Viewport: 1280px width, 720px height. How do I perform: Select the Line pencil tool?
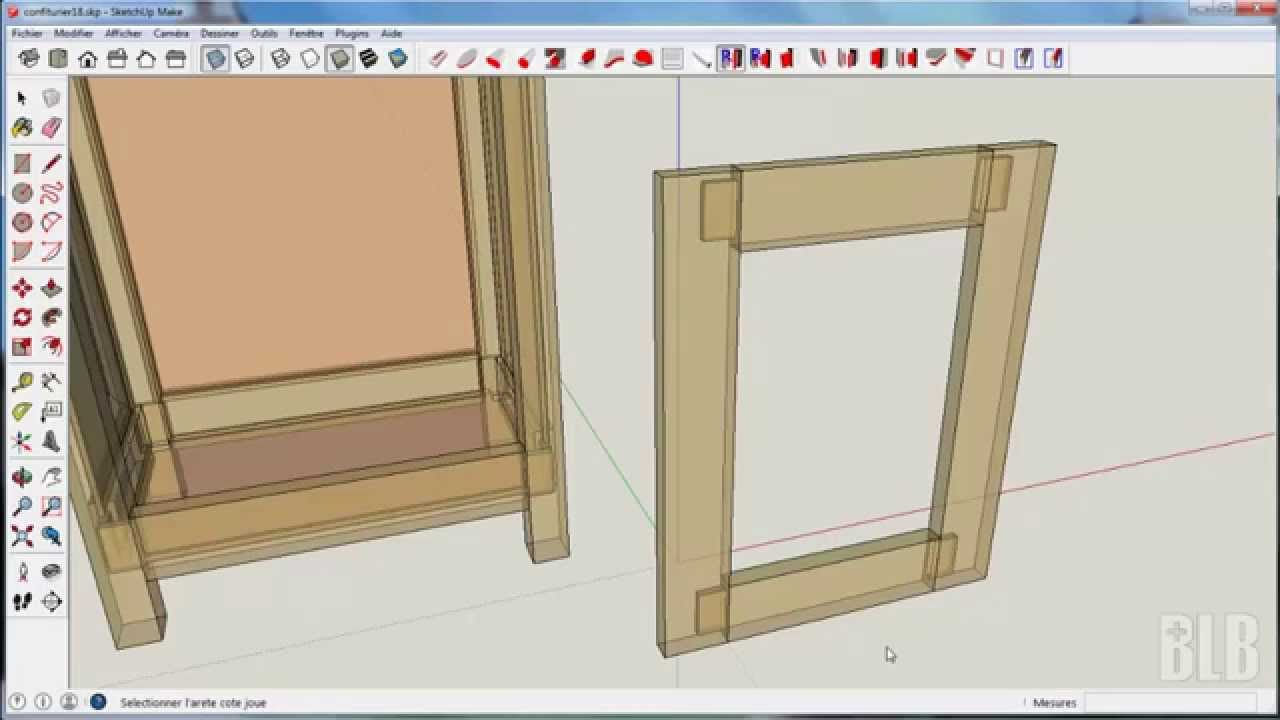pyautogui.click(x=51, y=163)
